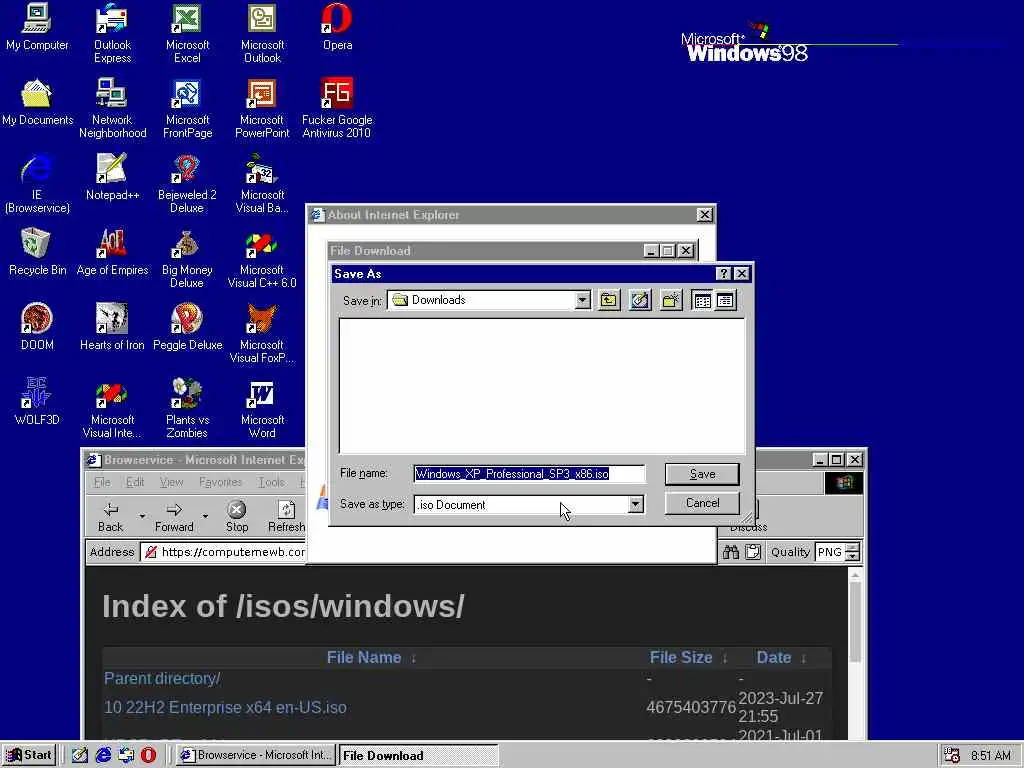1024x768 pixels.
Task: Switch to Browservice taskbar button
Action: (x=257, y=755)
